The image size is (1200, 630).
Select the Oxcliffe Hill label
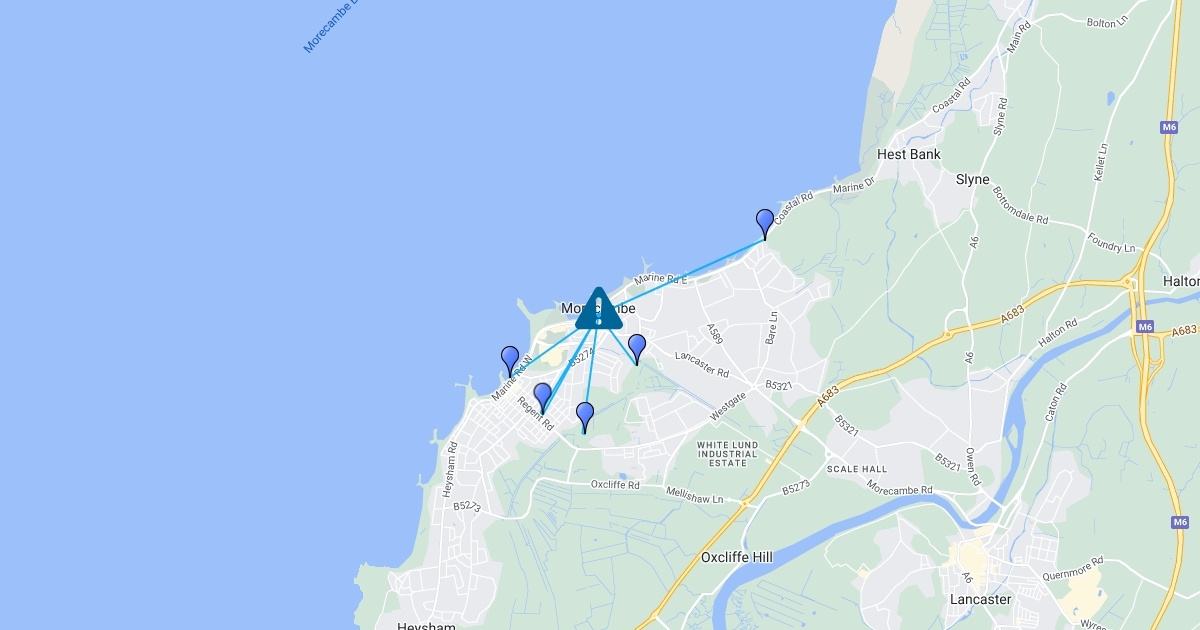[737, 557]
